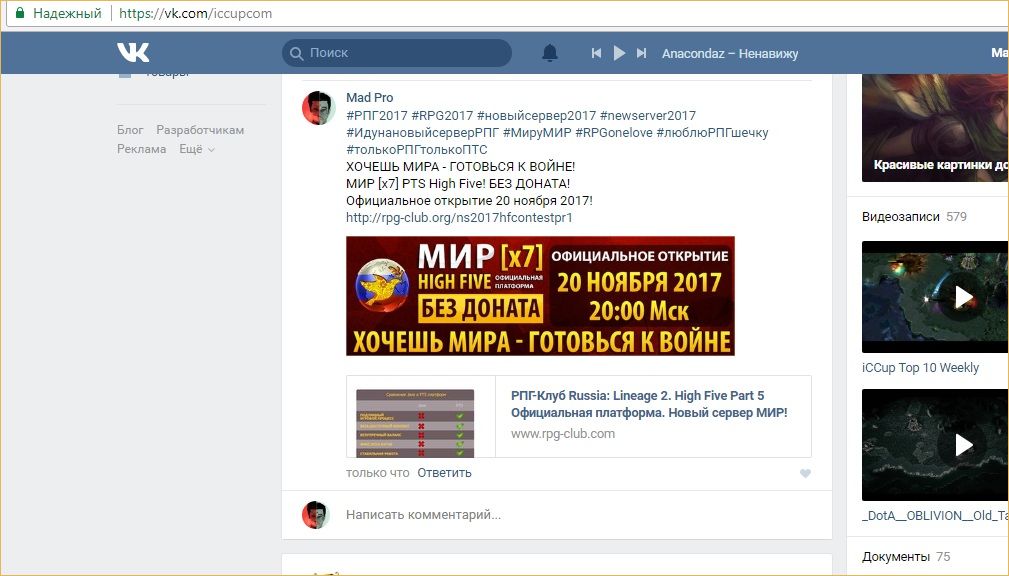Open the МИР x7 banner image
Image resolution: width=1009 pixels, height=576 pixels.
tap(541, 296)
